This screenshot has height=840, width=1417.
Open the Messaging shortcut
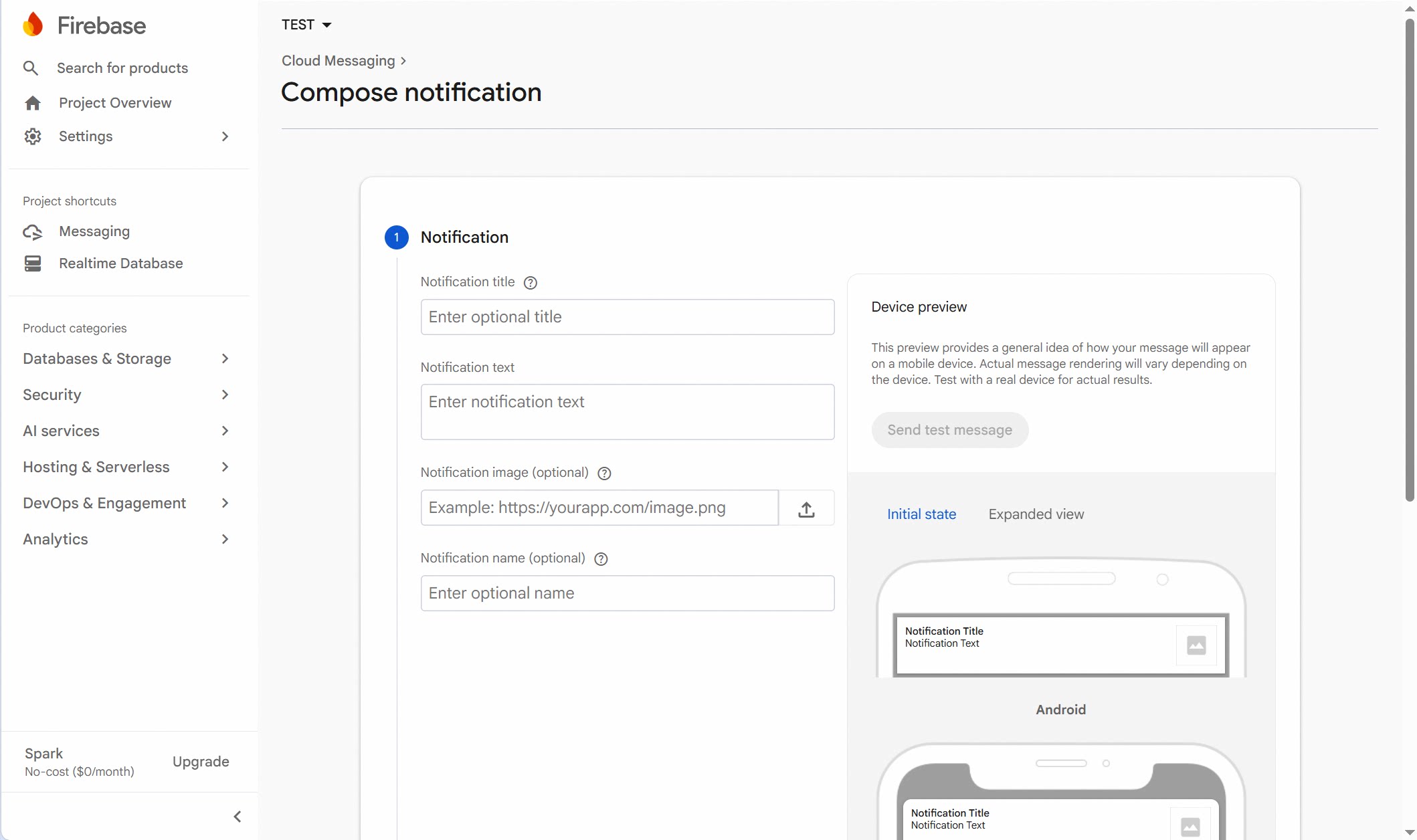(94, 231)
